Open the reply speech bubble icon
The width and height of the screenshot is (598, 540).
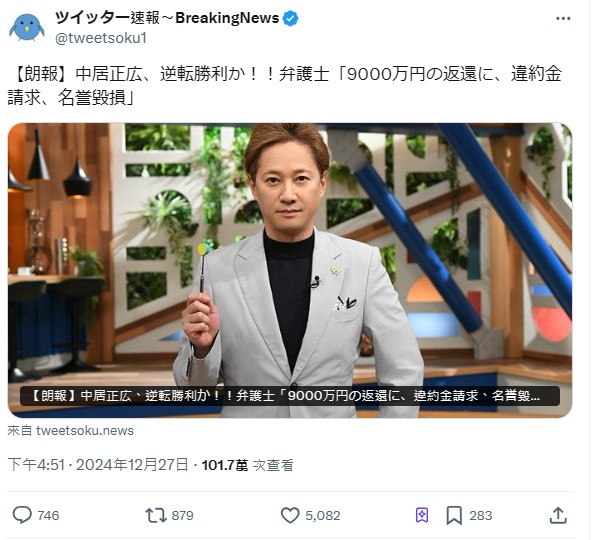22,515
